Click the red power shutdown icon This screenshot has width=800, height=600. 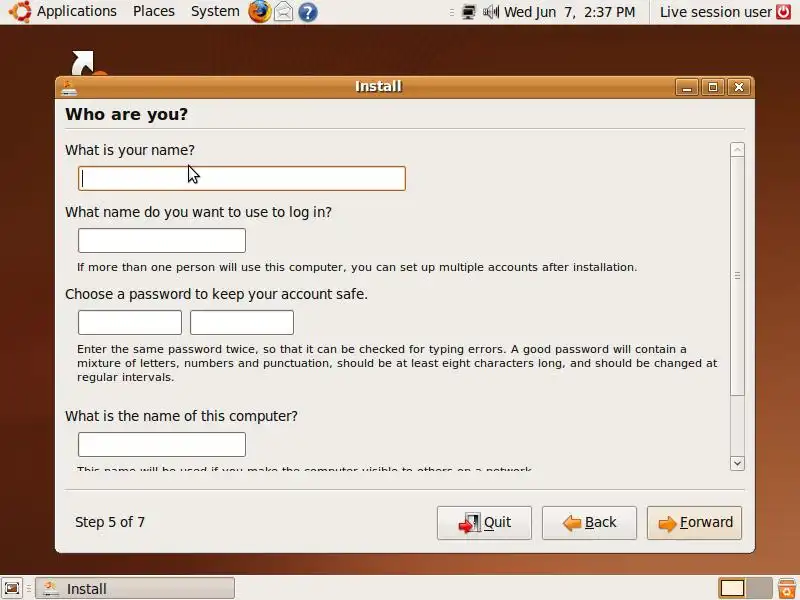[x=784, y=11]
